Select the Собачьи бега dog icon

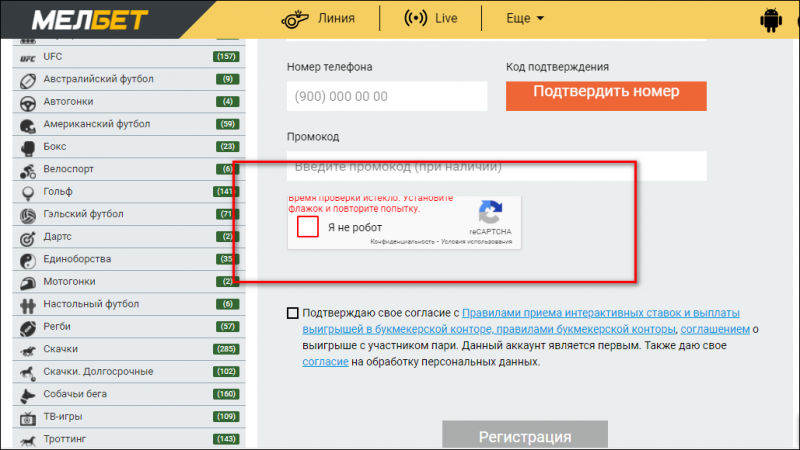coord(28,395)
